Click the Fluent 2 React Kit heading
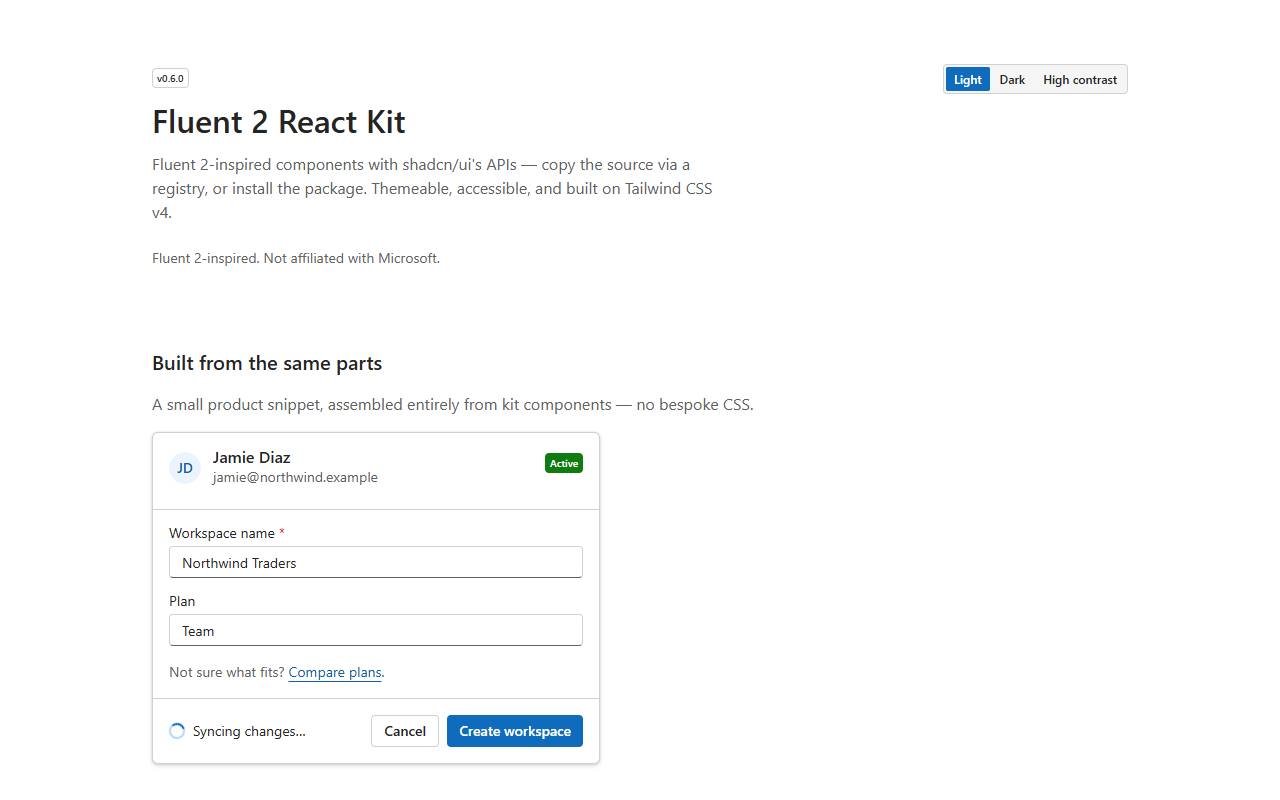Image resolution: width=1280 pixels, height=800 pixels. coord(279,122)
